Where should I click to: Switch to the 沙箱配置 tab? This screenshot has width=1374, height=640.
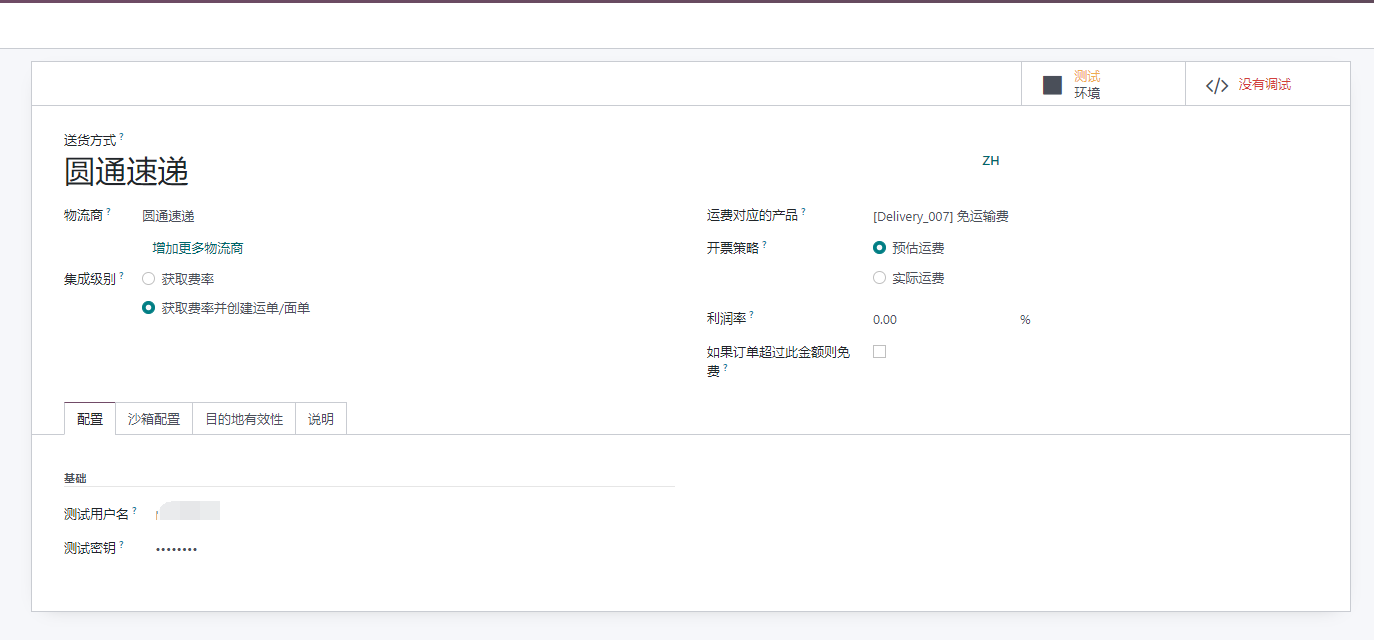pos(154,419)
